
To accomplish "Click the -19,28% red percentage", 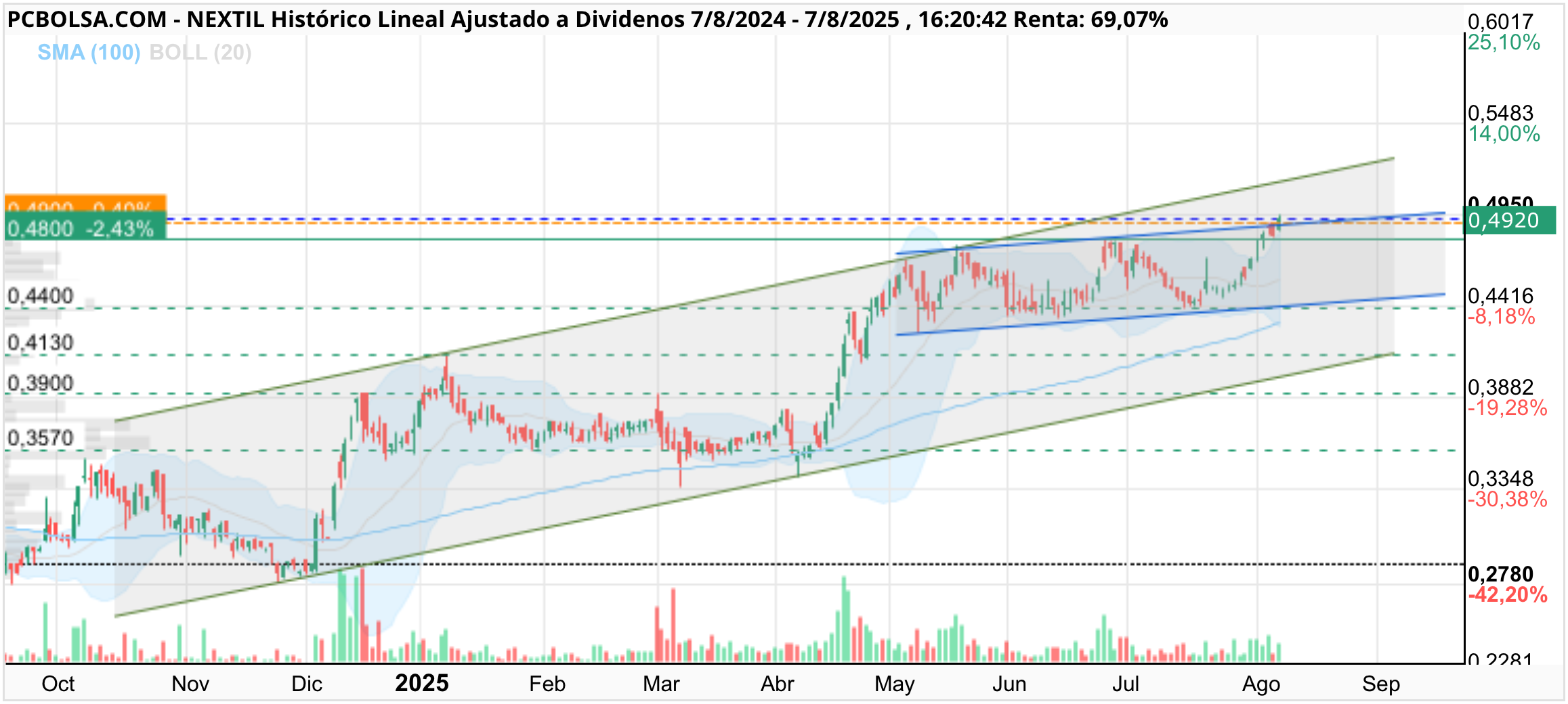I will 1507,408.
